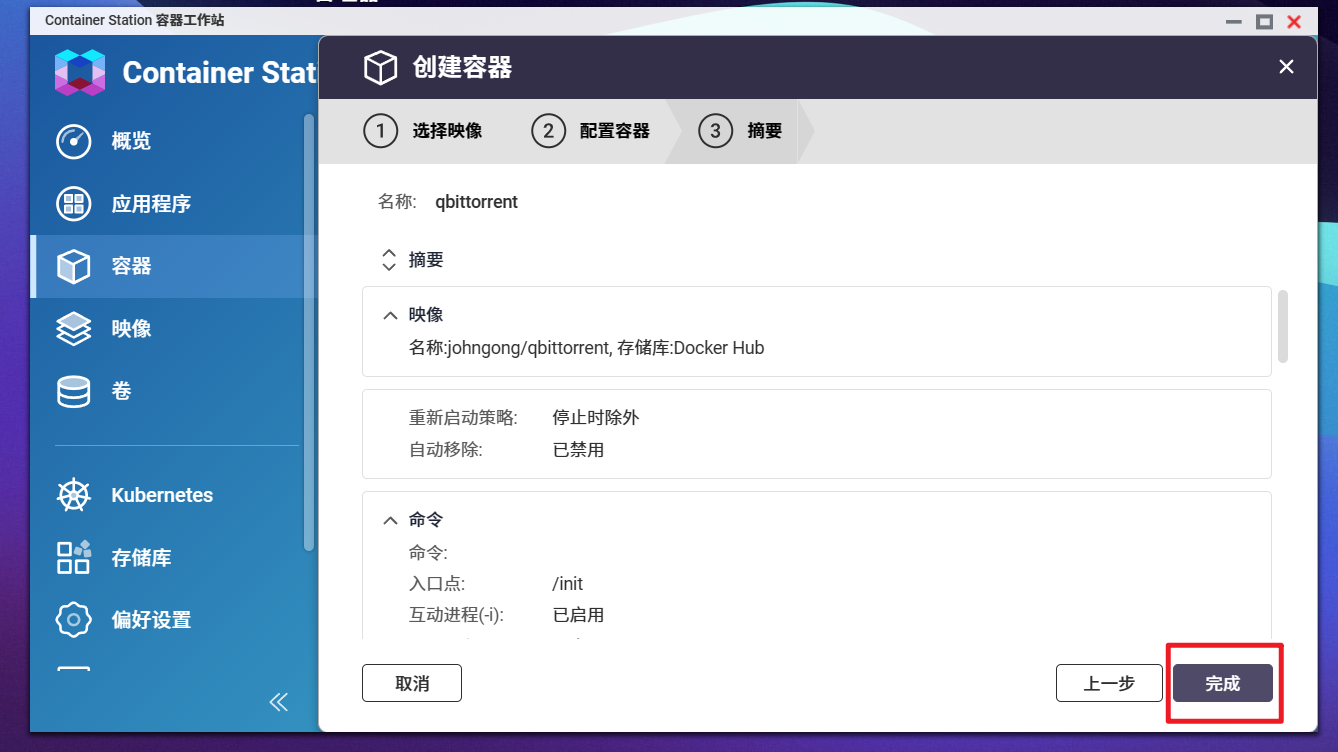Open the Kubernetes wheel icon

point(74,495)
